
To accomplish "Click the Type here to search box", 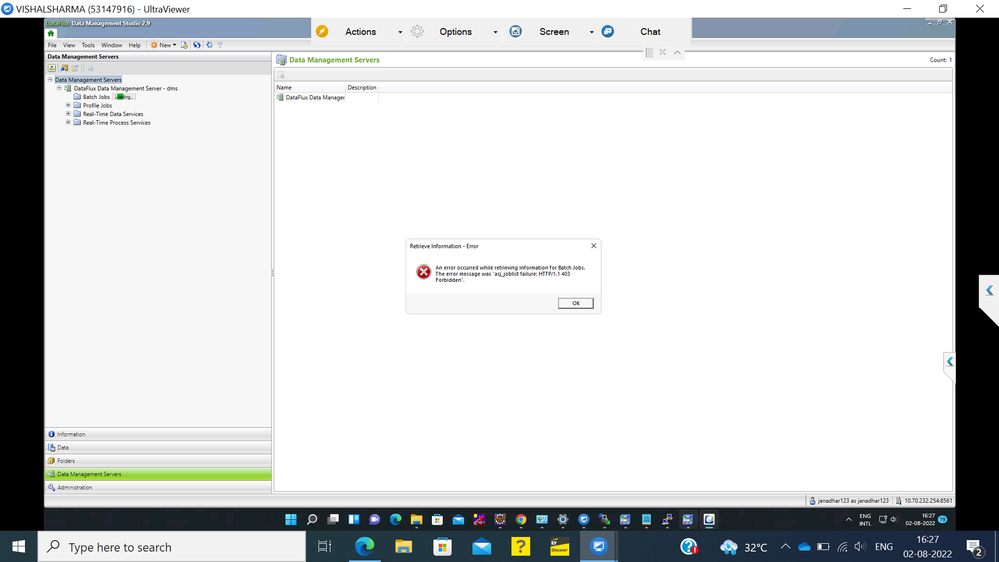I will (x=172, y=547).
